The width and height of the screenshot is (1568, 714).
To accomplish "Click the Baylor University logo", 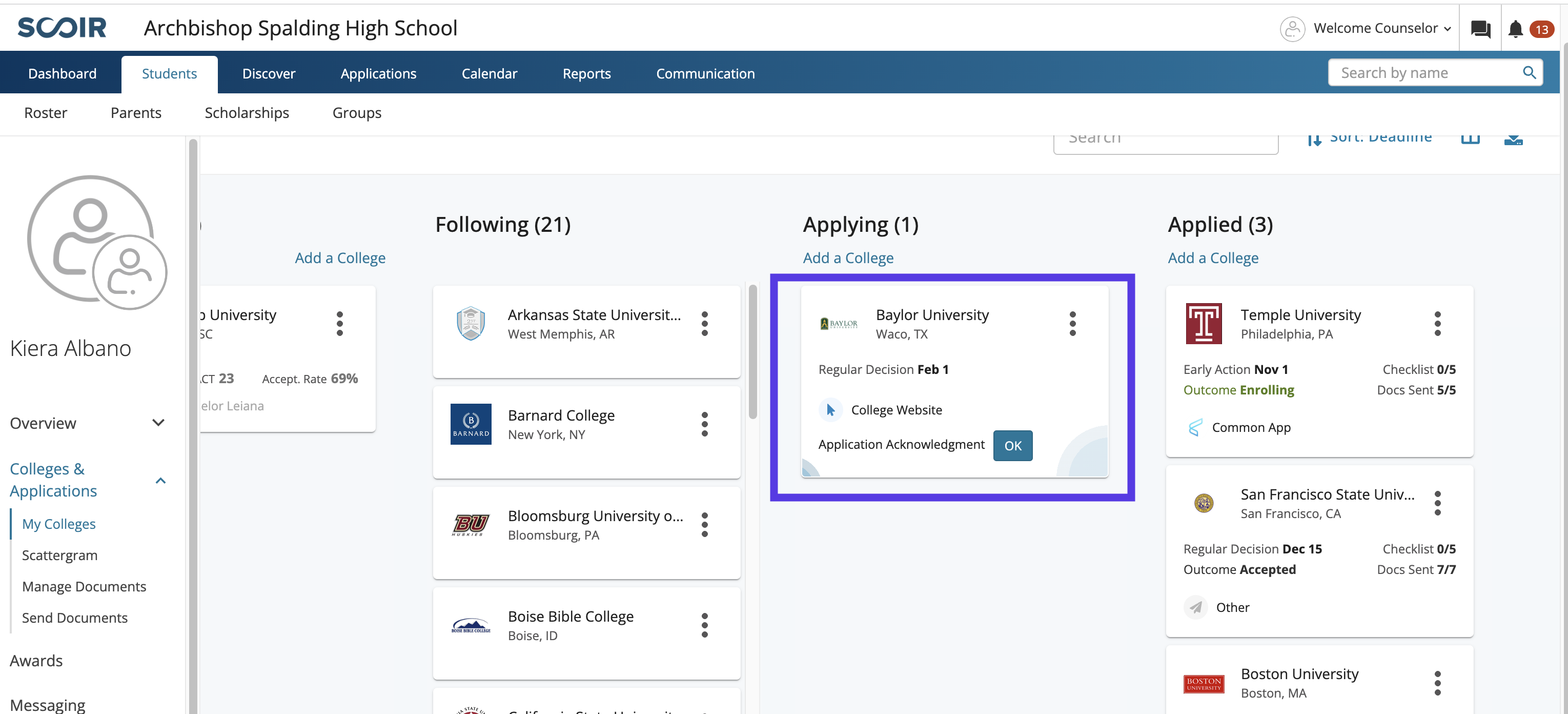I will point(838,324).
